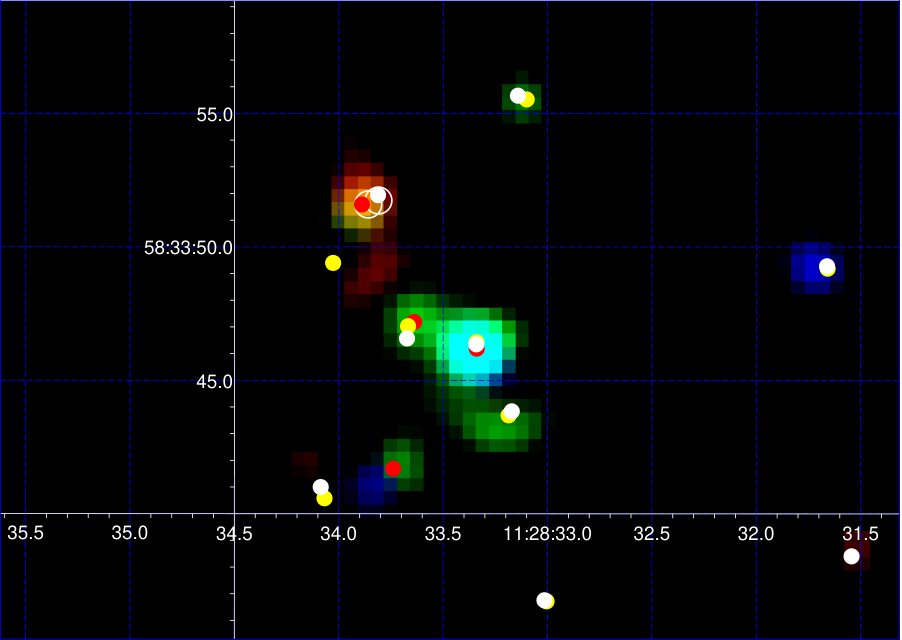
Task: Click the 45.0 declination label
Action: coord(215,382)
